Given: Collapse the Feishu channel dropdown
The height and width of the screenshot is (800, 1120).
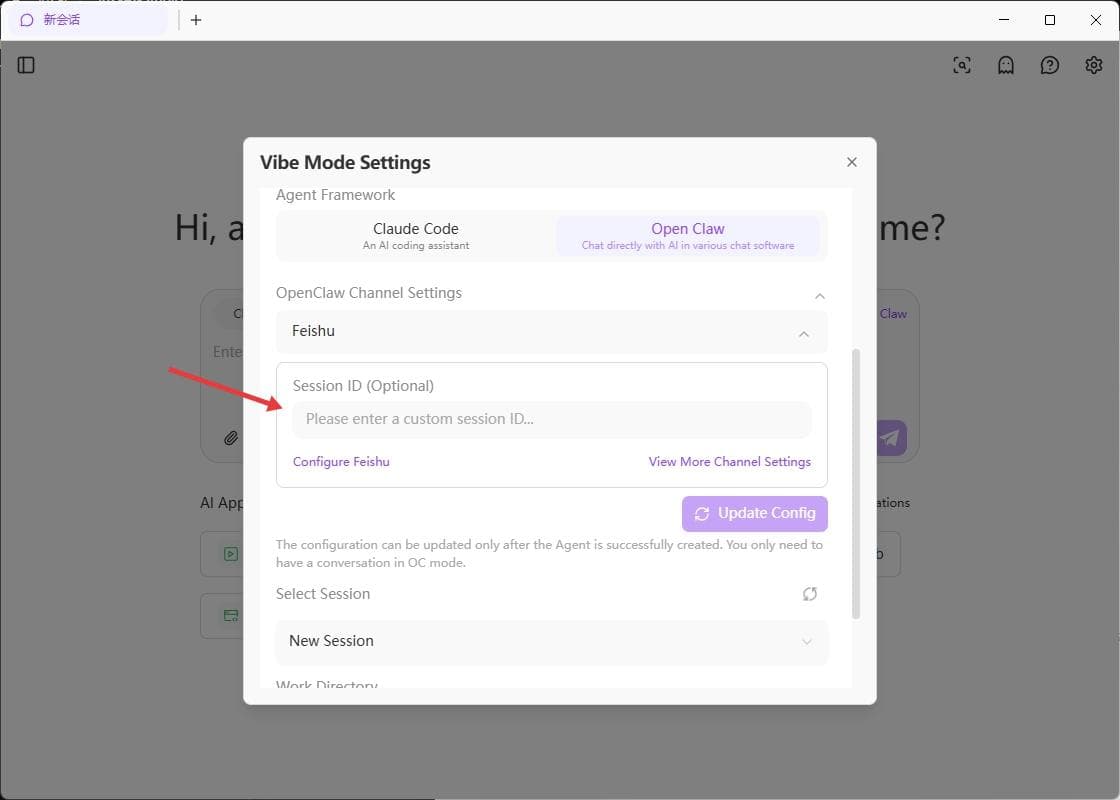Looking at the screenshot, I should (x=804, y=334).
